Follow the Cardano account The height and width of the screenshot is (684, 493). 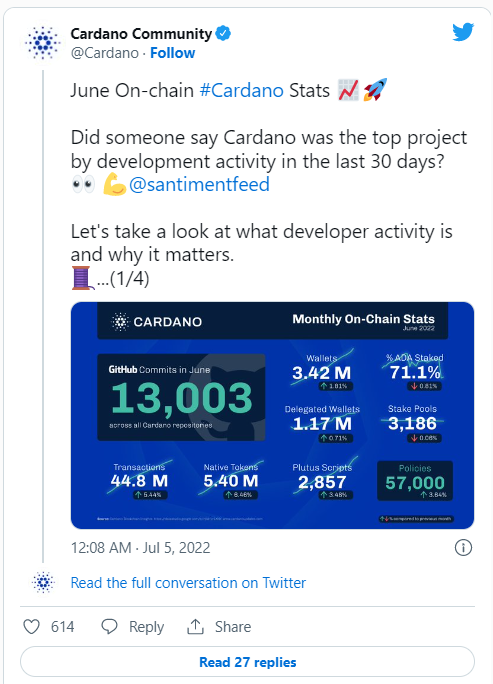click(x=172, y=53)
